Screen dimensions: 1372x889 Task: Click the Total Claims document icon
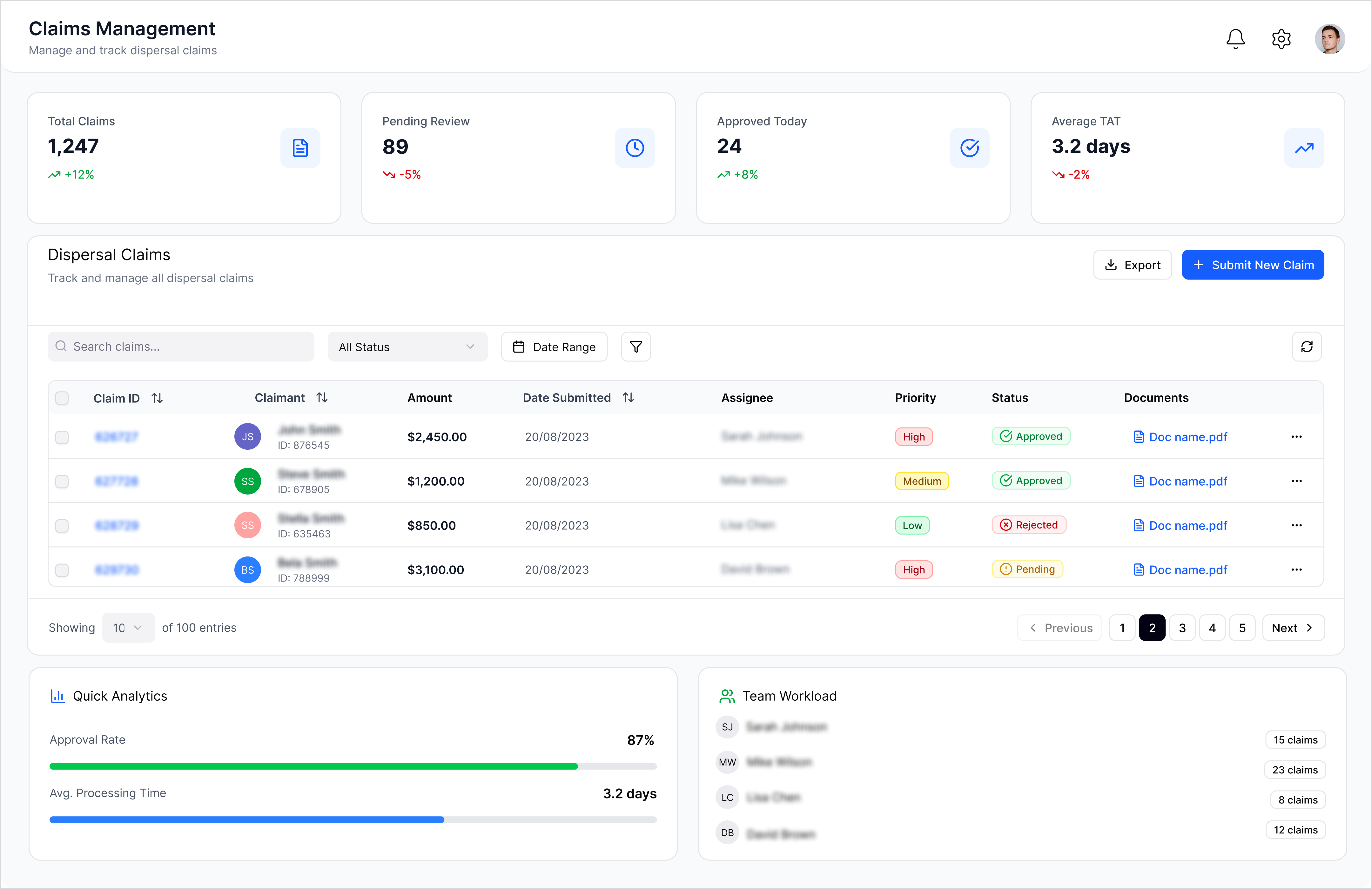point(300,148)
